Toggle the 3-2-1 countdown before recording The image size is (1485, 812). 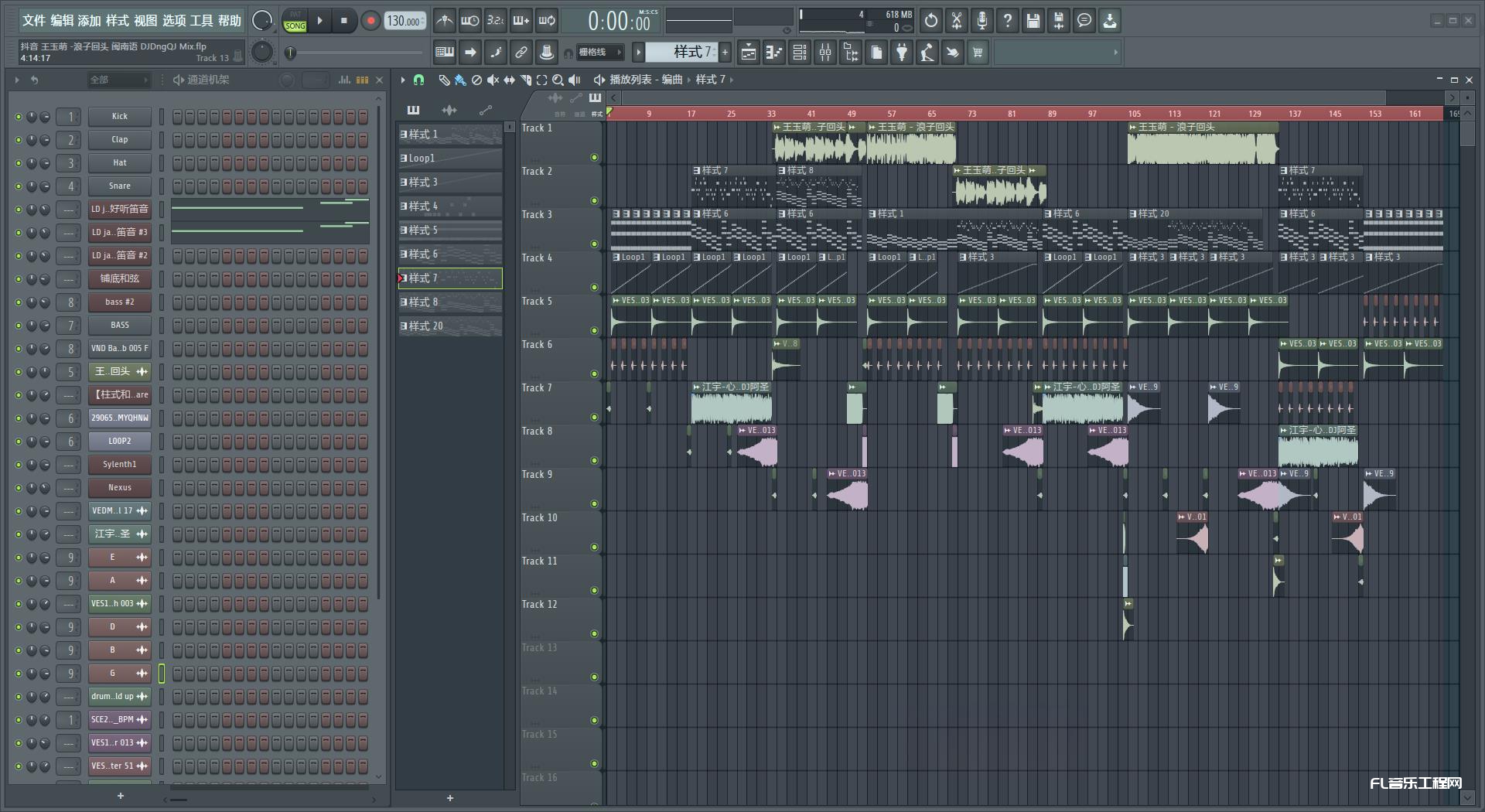(x=495, y=21)
